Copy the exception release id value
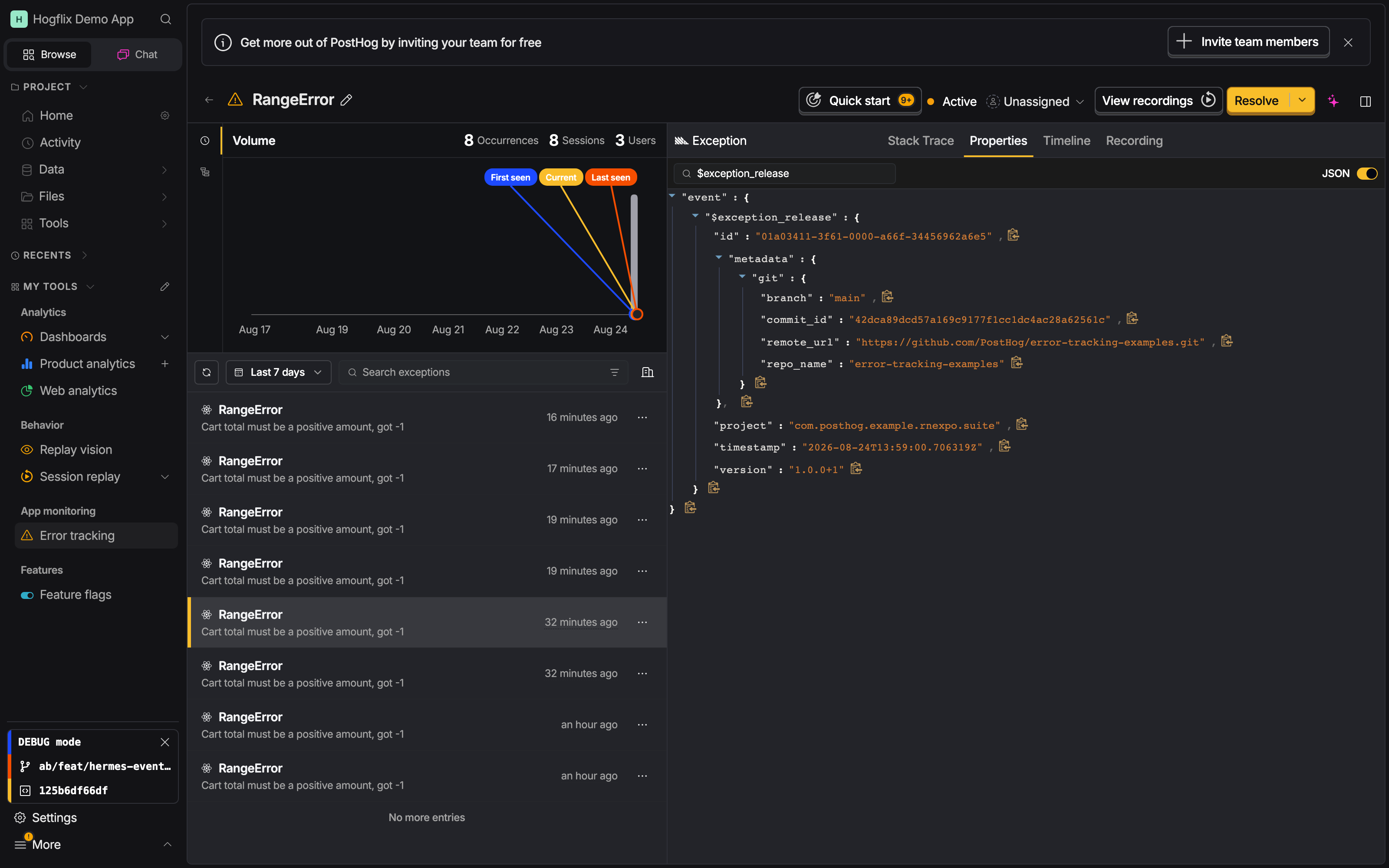Screen dimensions: 1389x868 pos(1013,235)
